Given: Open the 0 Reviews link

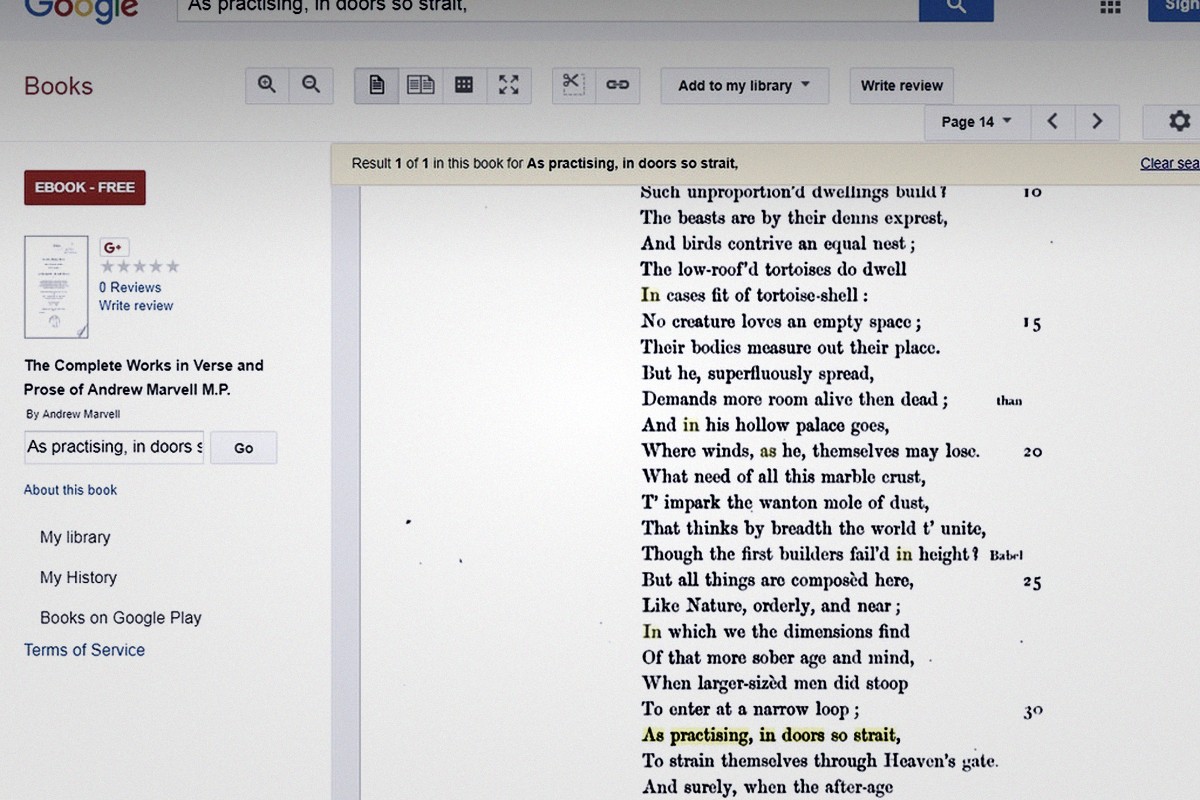Looking at the screenshot, I should coord(130,287).
